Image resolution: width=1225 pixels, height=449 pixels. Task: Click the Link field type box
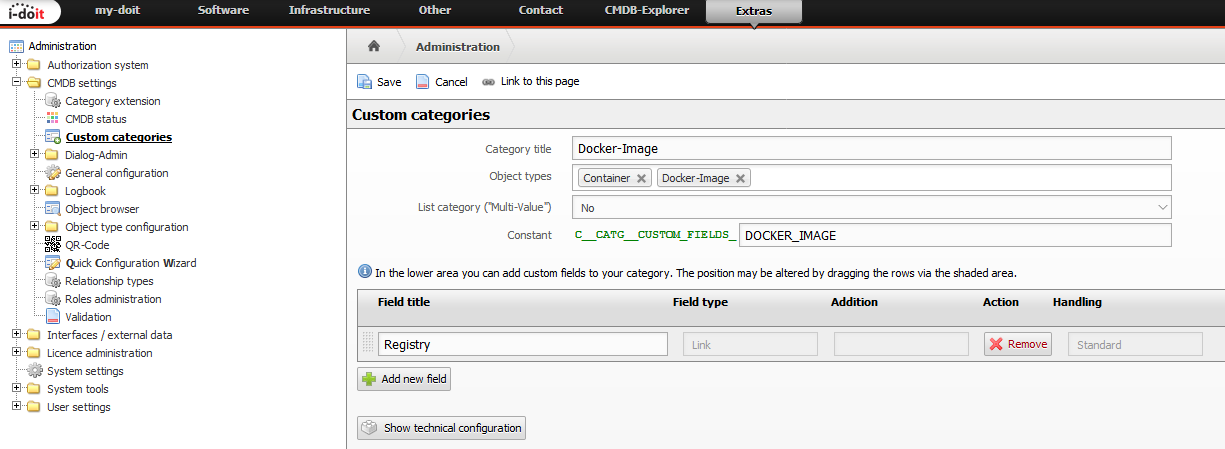[x=750, y=344]
